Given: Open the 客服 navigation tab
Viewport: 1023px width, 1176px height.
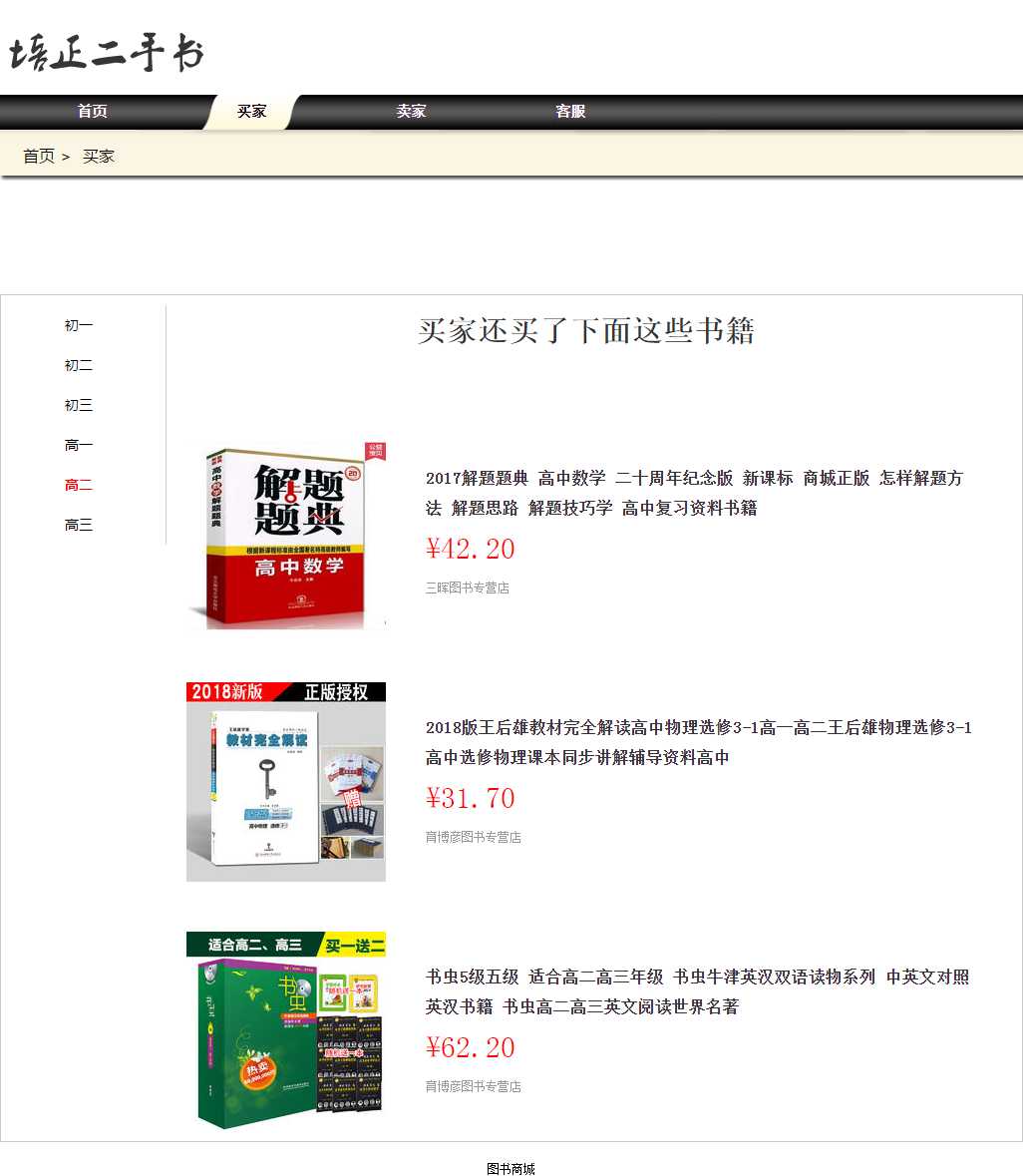Looking at the screenshot, I should tap(570, 112).
